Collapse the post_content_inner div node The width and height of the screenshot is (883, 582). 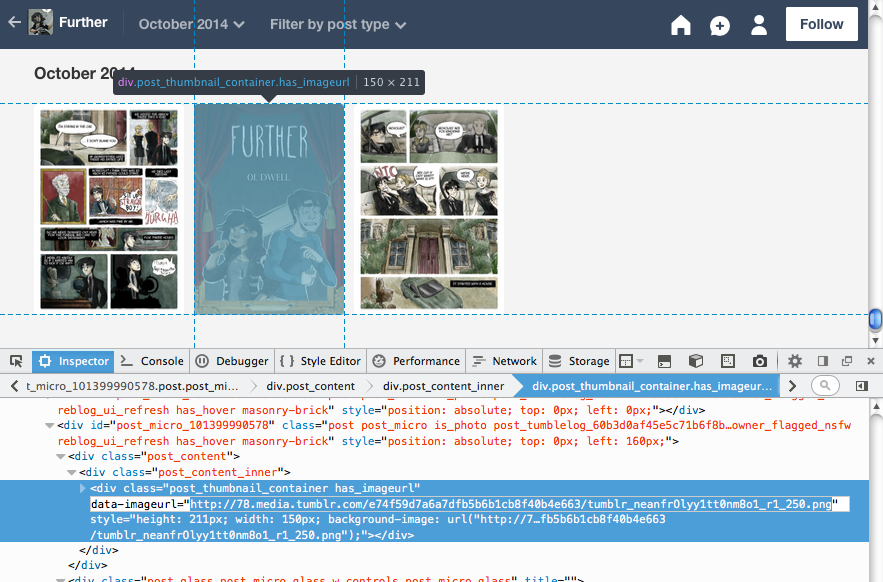72,471
